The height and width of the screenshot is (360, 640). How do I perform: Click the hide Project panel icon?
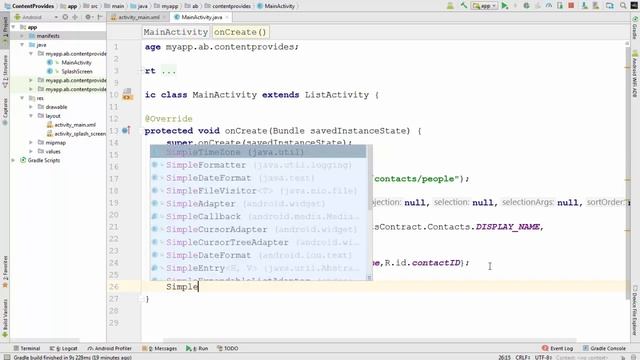(100, 17)
